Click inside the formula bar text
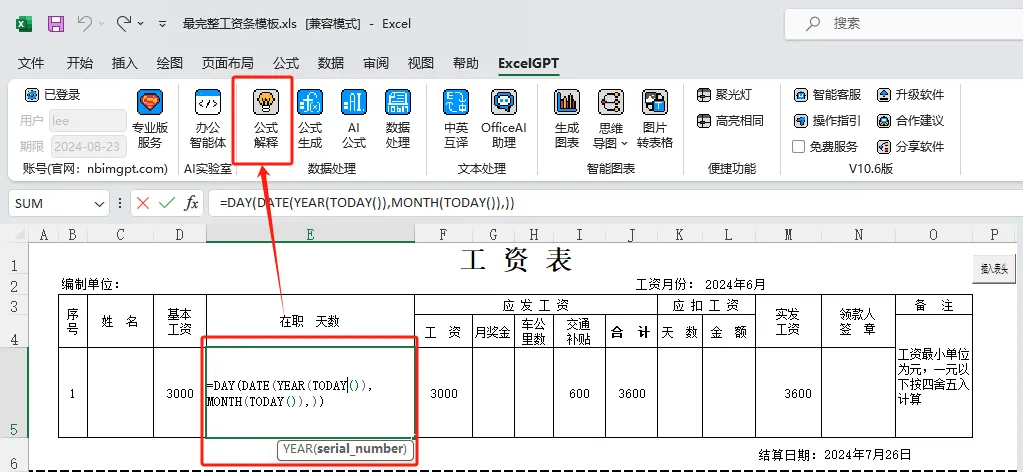This screenshot has width=1023, height=472. tap(367, 204)
